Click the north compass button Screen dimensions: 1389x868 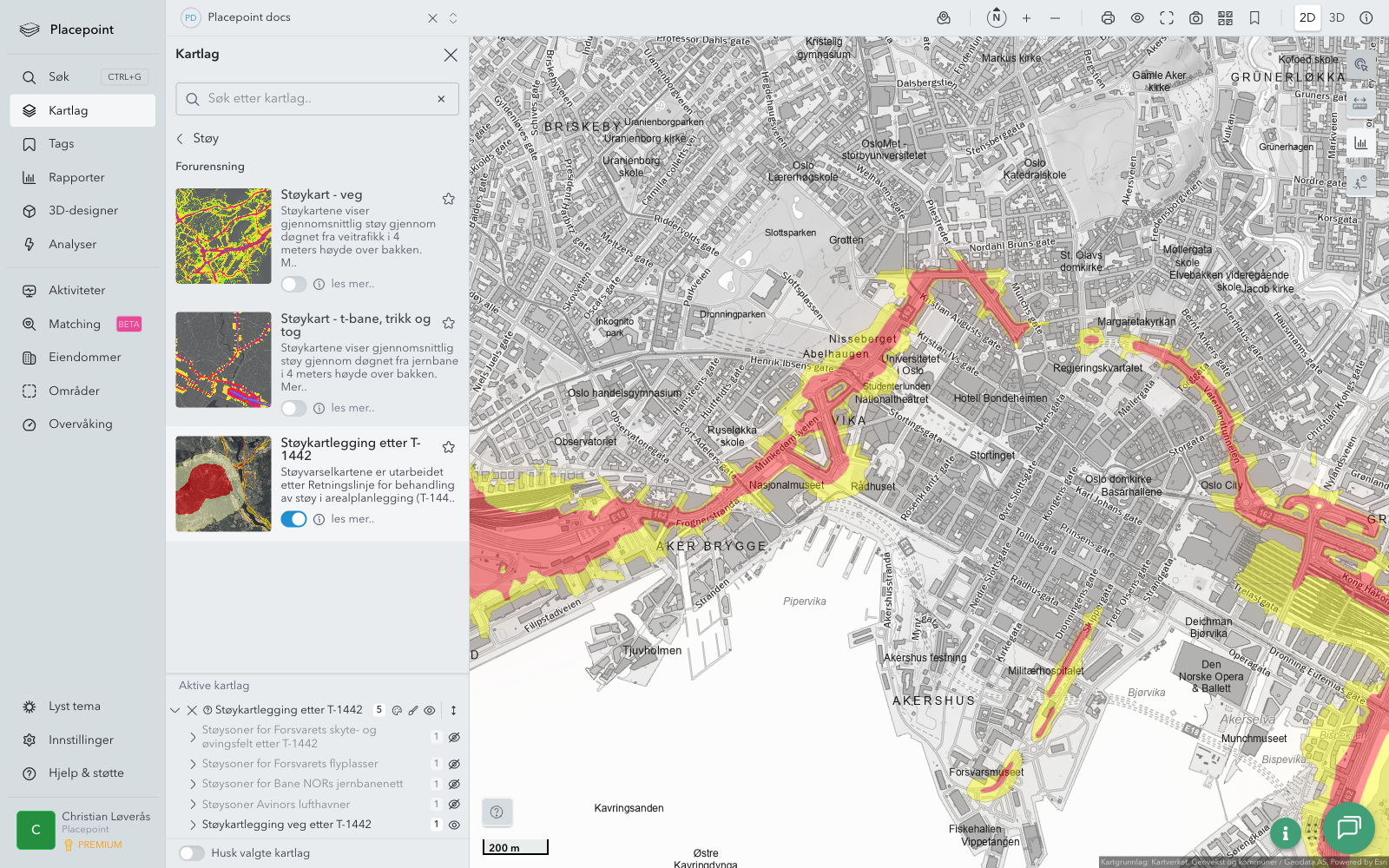point(997,17)
